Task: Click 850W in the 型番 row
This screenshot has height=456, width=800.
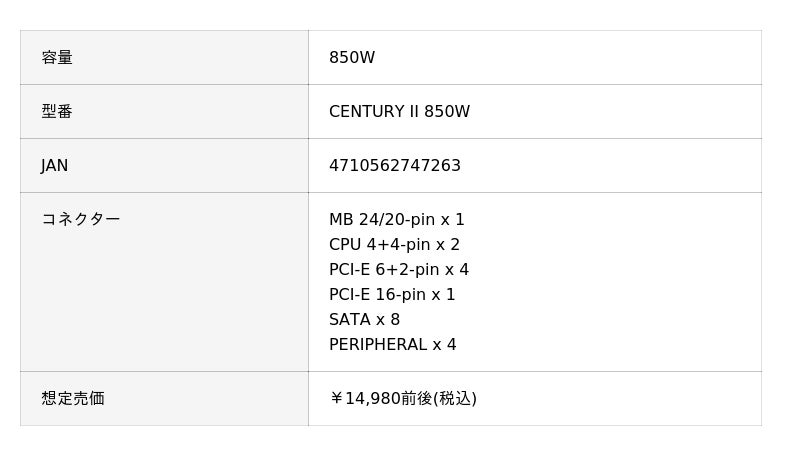Action: [447, 112]
